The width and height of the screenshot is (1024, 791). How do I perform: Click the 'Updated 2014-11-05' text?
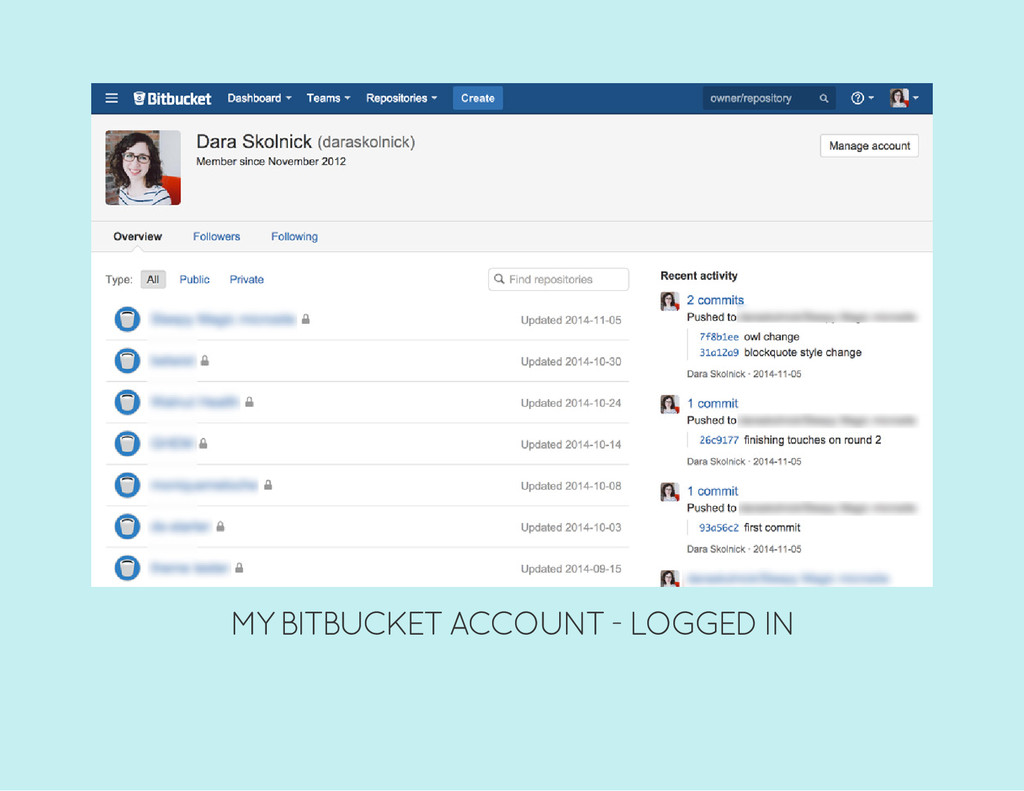(571, 320)
